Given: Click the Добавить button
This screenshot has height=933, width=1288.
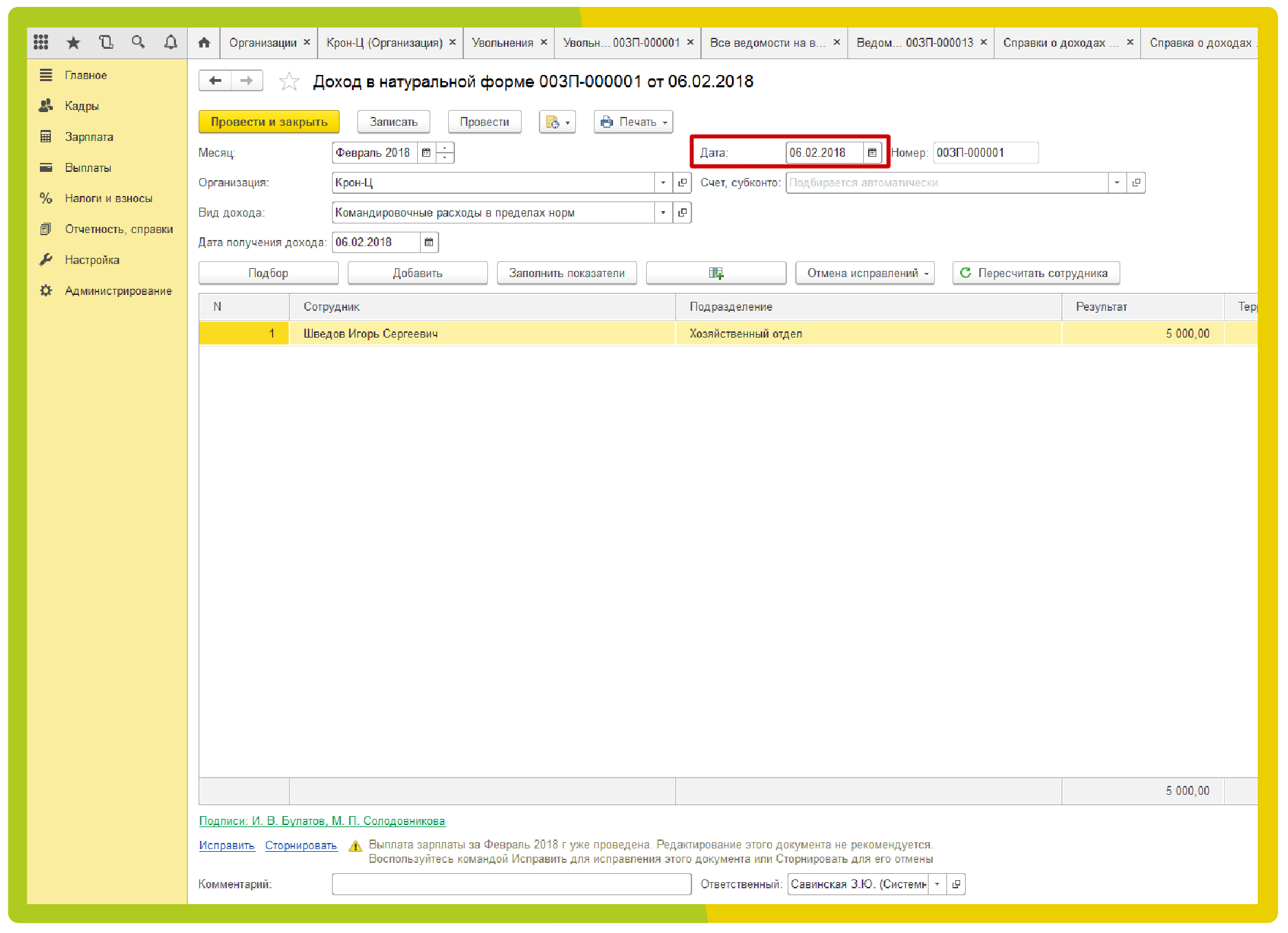Looking at the screenshot, I should pyautogui.click(x=418, y=273).
